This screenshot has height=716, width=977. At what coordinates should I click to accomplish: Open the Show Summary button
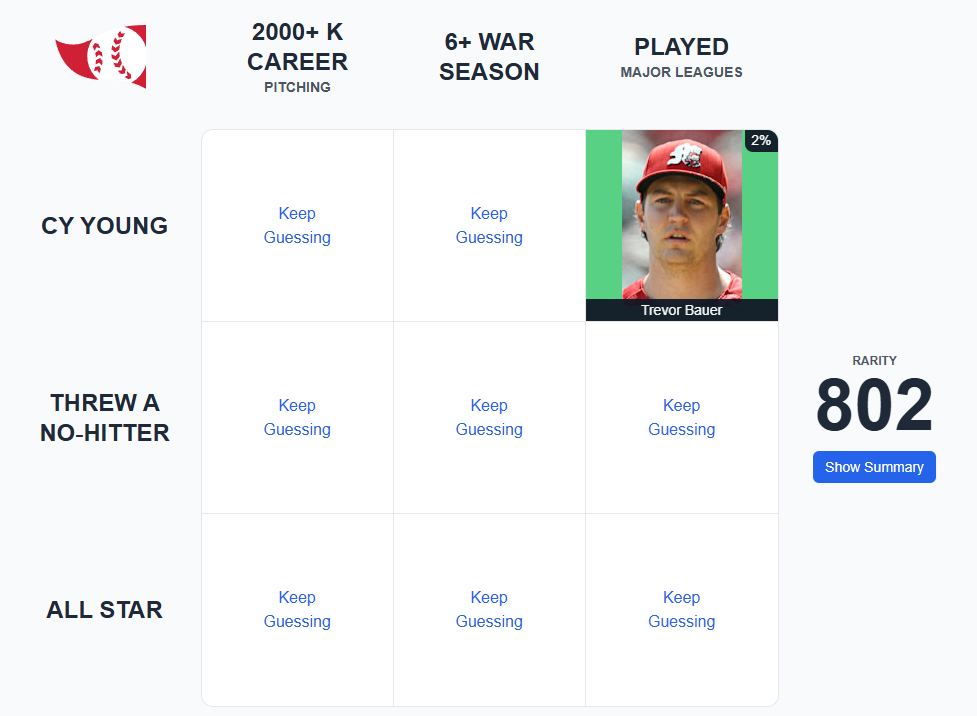[x=874, y=467]
